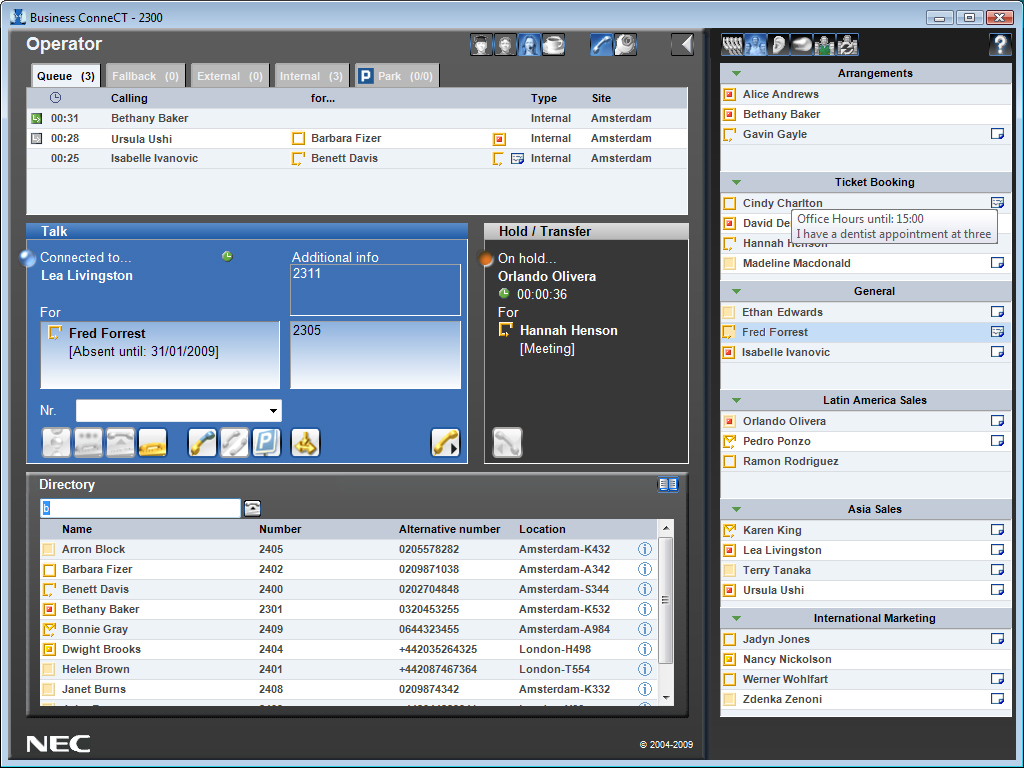Viewport: 1024px width, 768px height.
Task: Park the call with the P button
Action: point(266,443)
